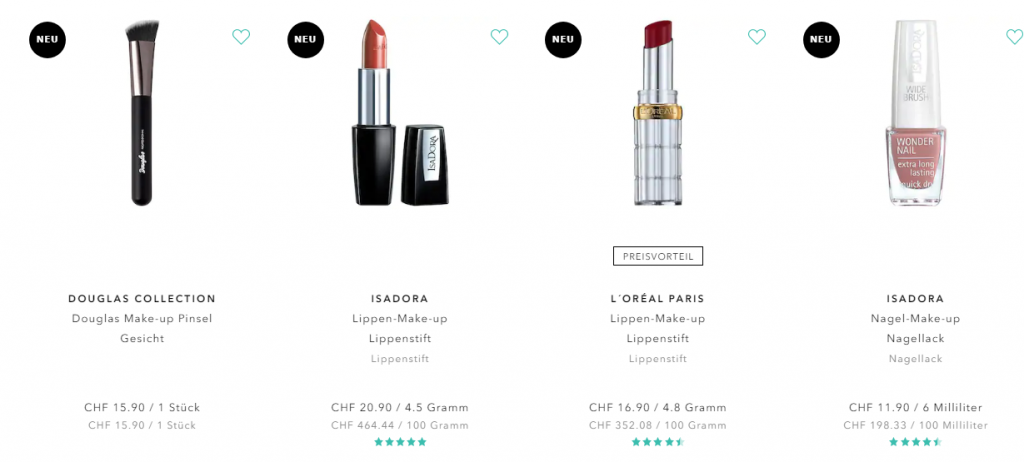This screenshot has width=1024, height=462.
Task: Click NEU badge on Douglas brush
Action: 47,39
